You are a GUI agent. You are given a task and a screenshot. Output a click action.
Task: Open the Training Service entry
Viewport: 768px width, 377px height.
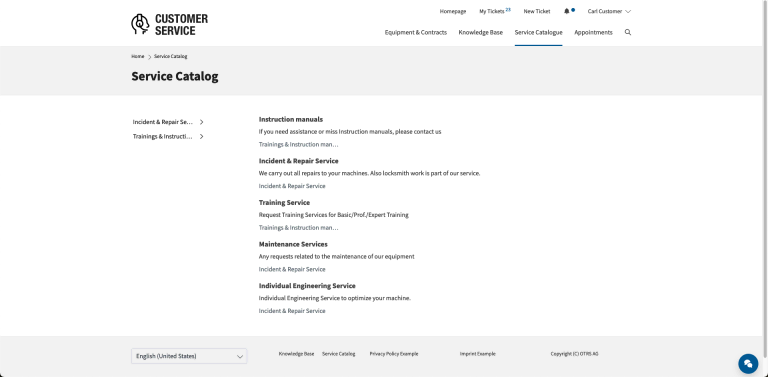pos(284,203)
